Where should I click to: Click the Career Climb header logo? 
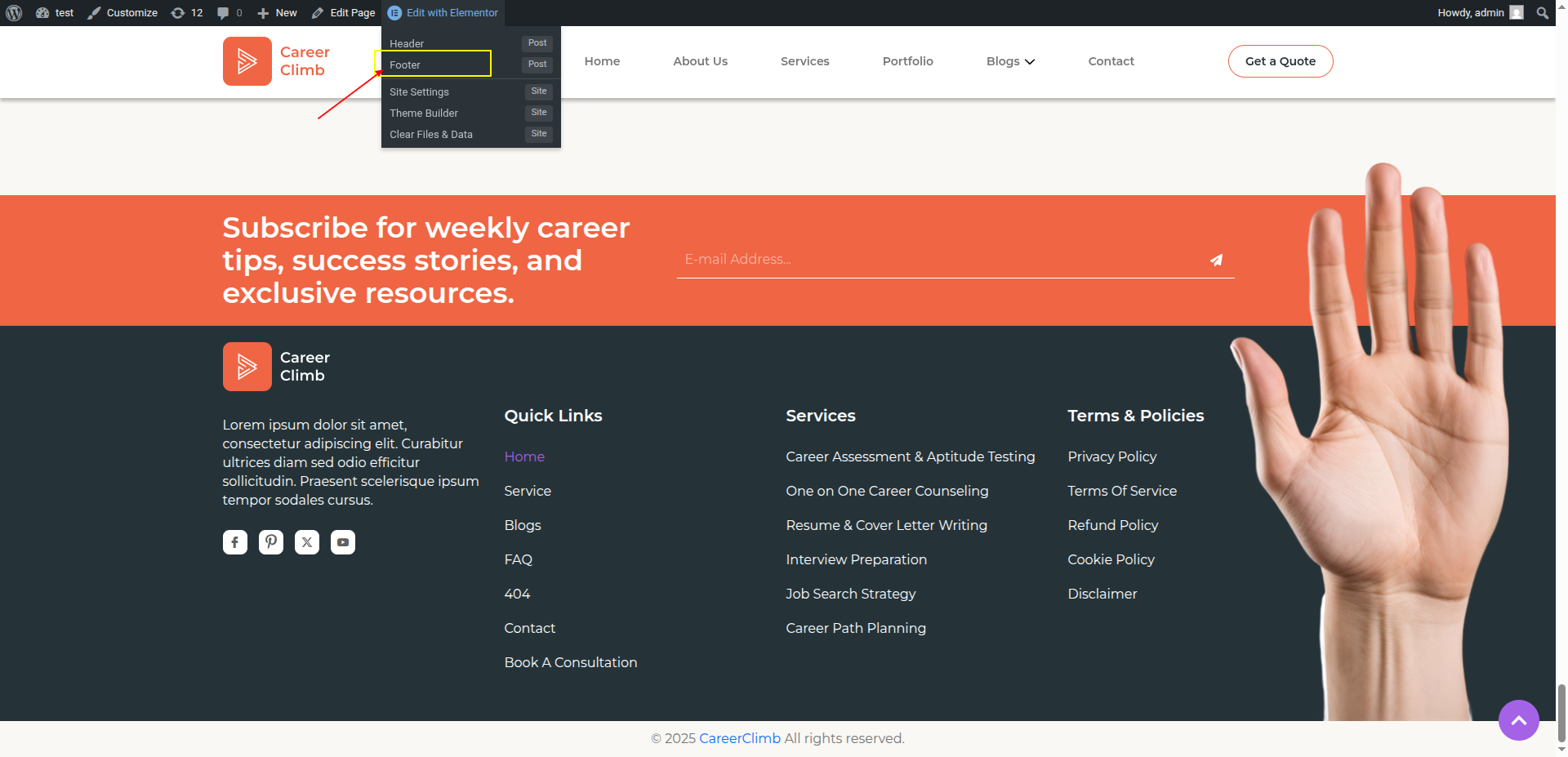tap(276, 61)
